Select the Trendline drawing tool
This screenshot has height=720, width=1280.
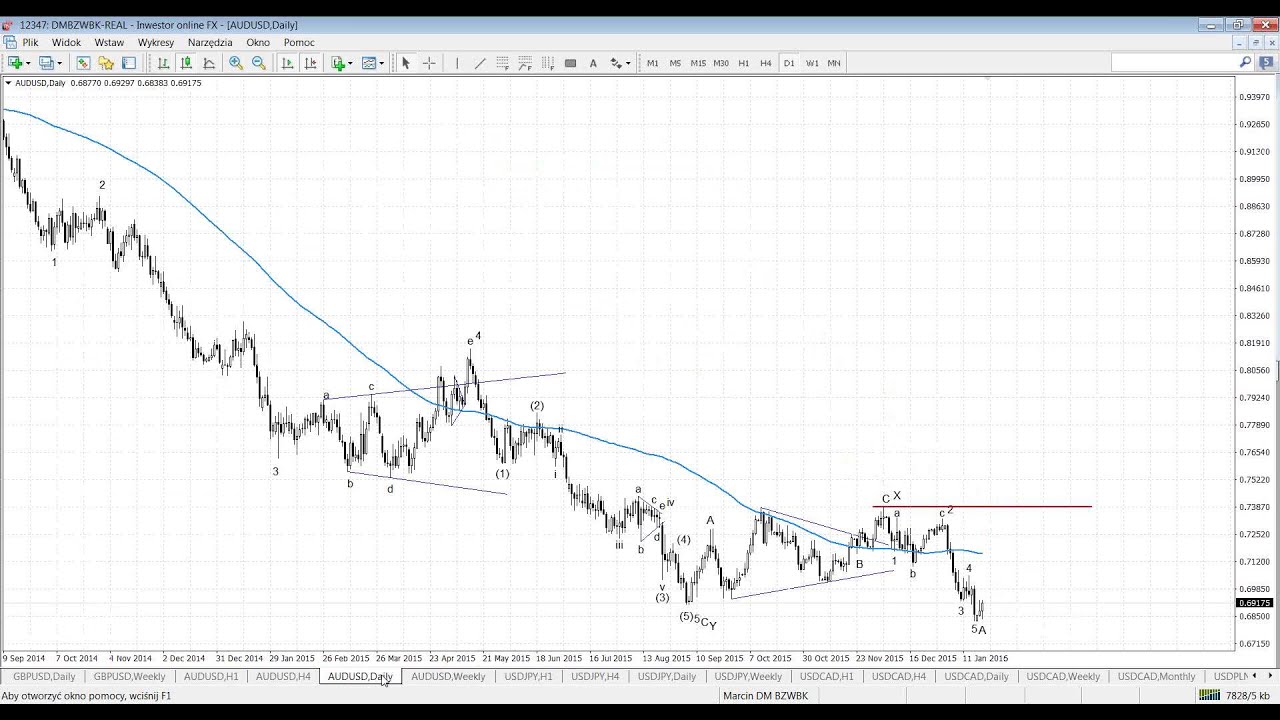(x=480, y=63)
